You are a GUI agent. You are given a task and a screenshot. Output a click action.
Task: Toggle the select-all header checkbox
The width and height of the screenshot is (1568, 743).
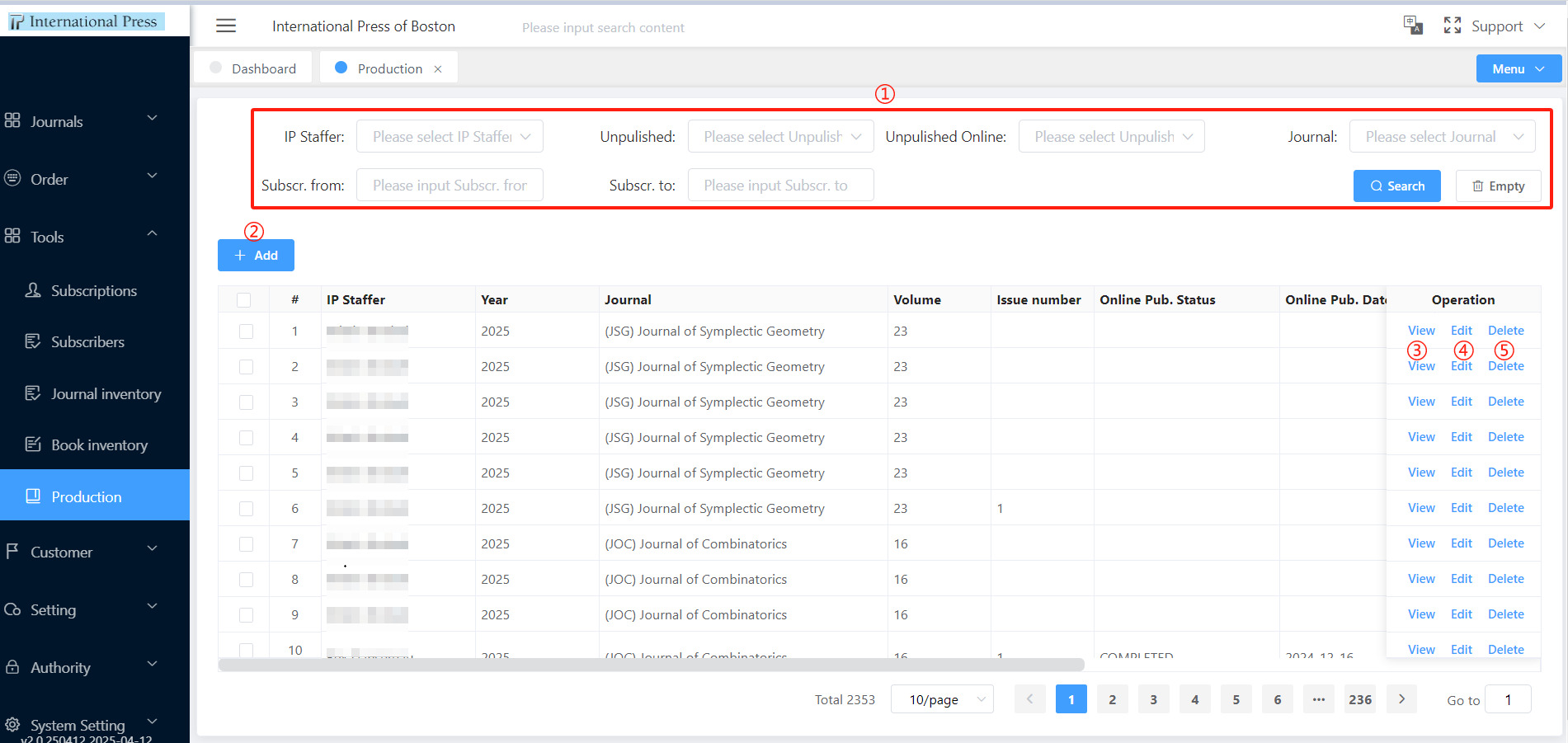point(243,300)
